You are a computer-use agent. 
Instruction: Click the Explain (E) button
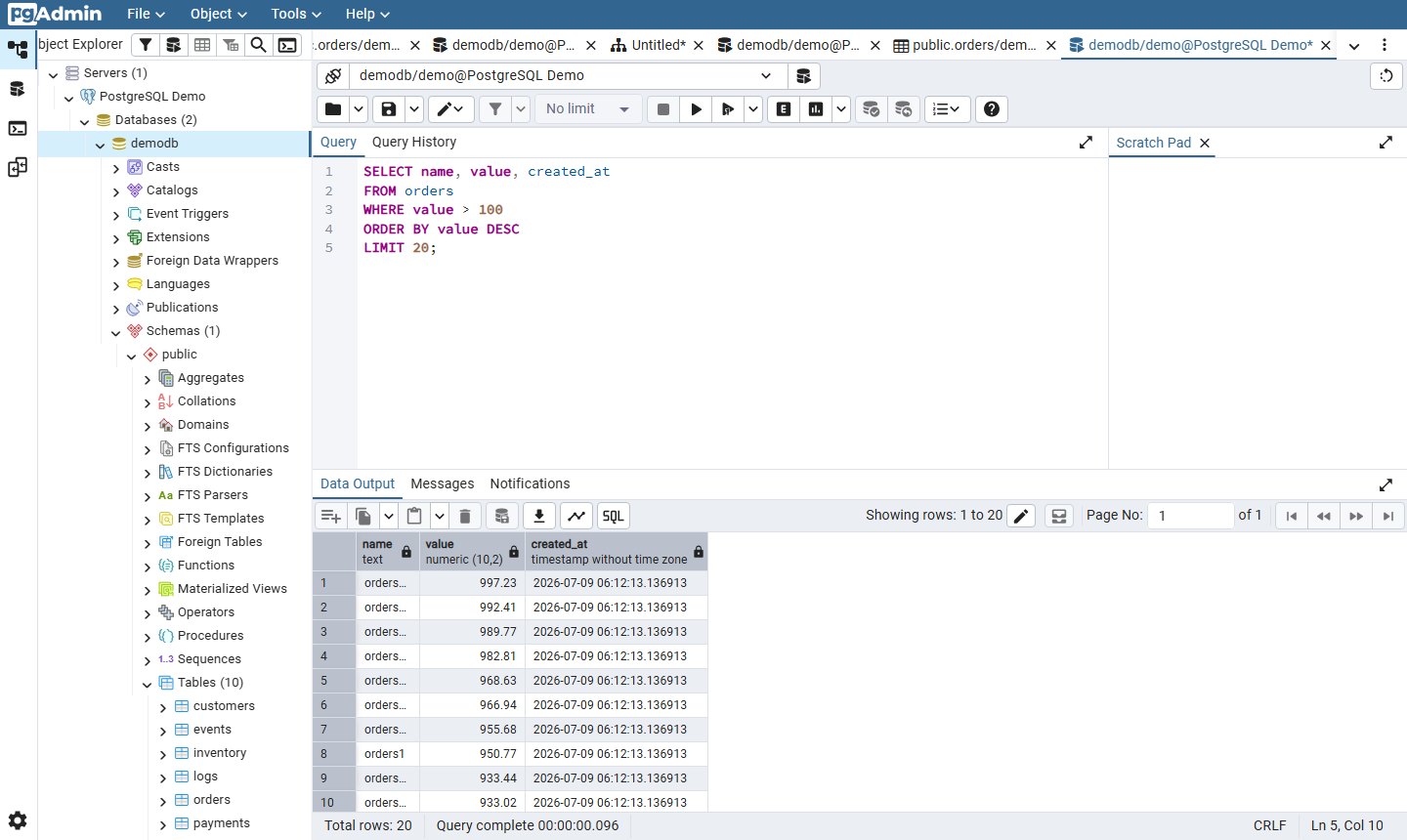[x=784, y=109]
